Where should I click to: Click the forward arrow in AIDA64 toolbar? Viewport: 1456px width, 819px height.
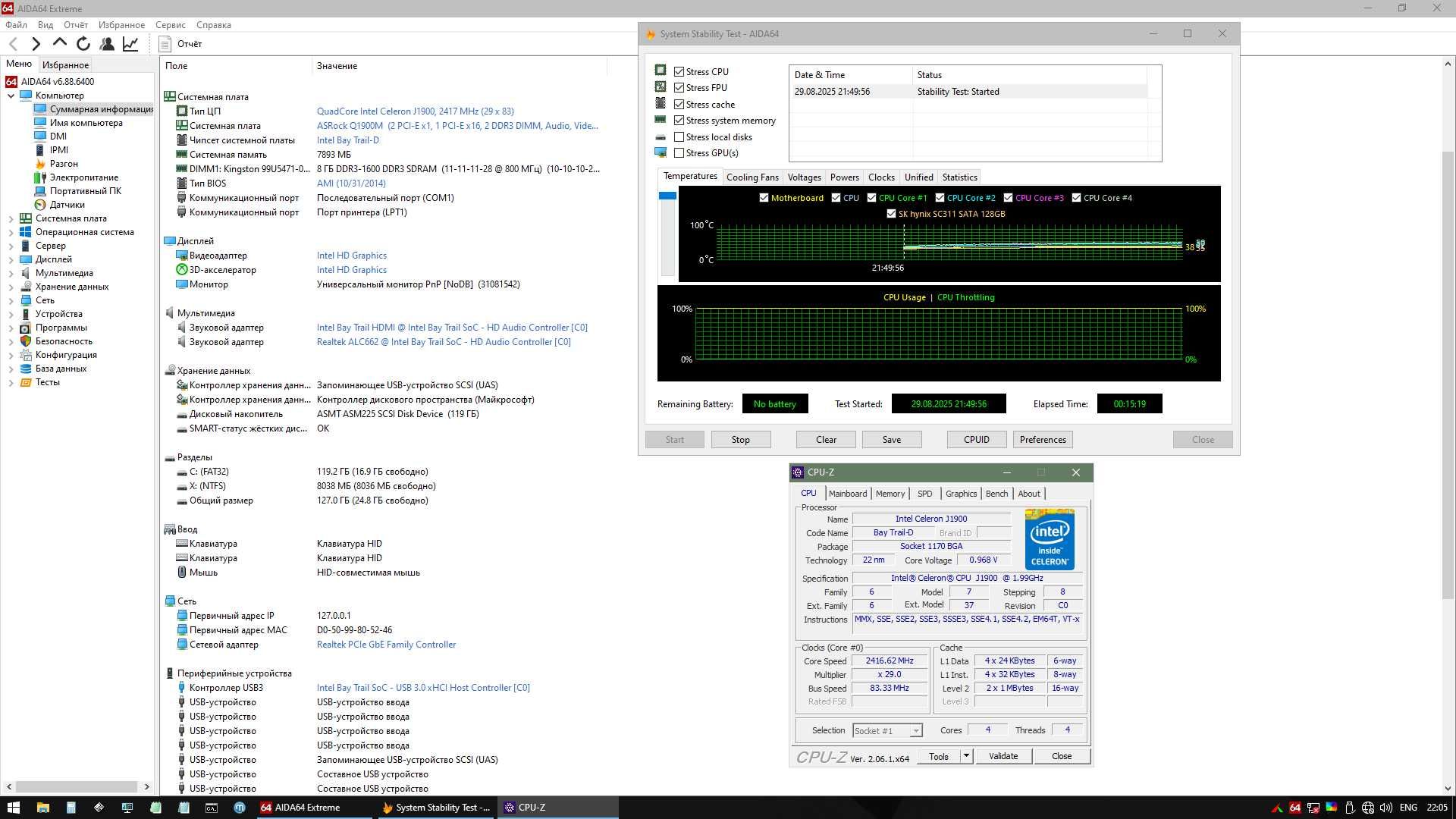click(36, 44)
